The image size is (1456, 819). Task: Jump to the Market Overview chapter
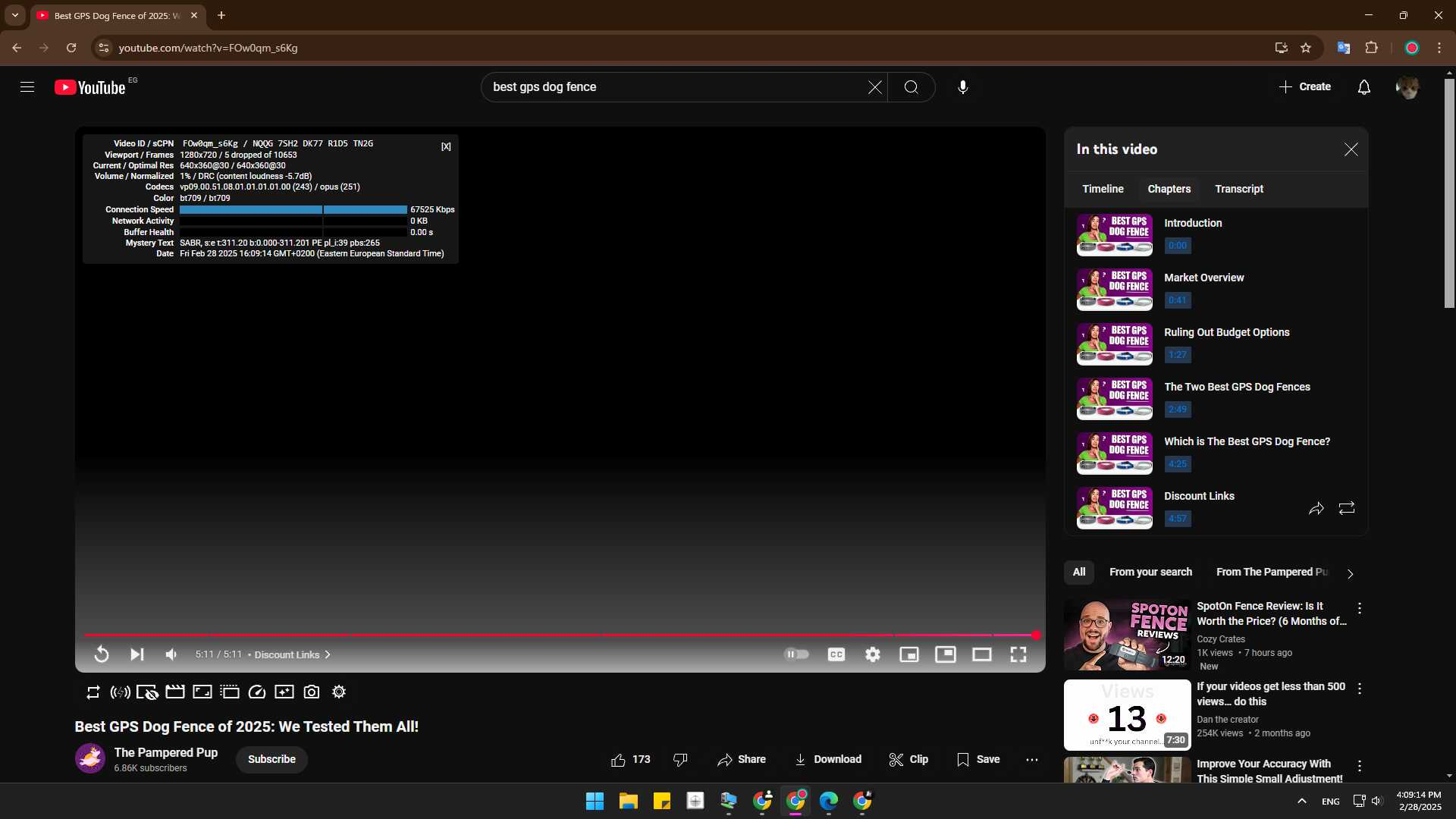(x=1216, y=290)
